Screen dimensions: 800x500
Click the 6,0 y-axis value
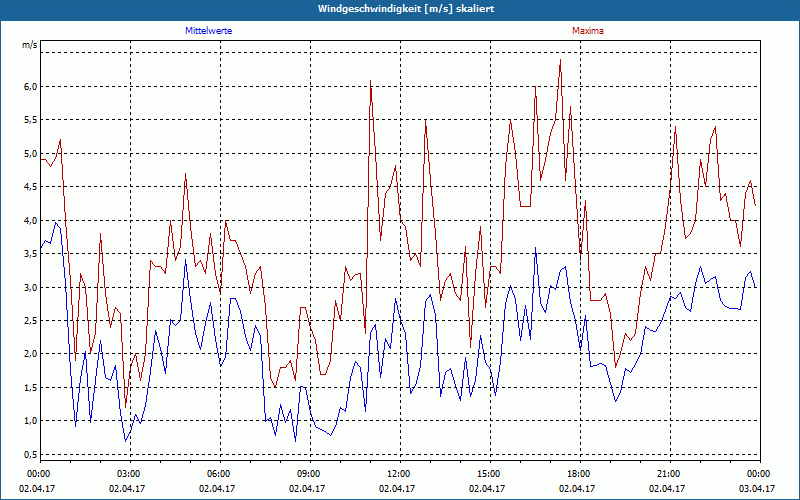31,87
